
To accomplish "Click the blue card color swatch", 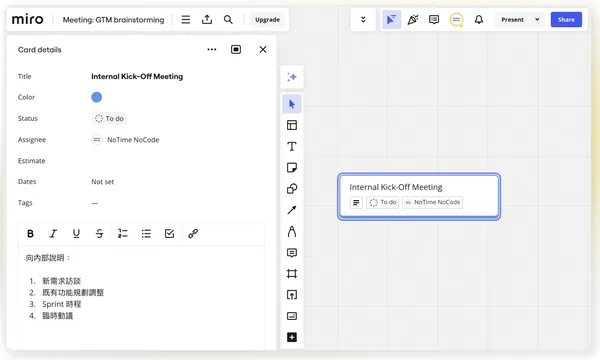I will coord(96,97).
